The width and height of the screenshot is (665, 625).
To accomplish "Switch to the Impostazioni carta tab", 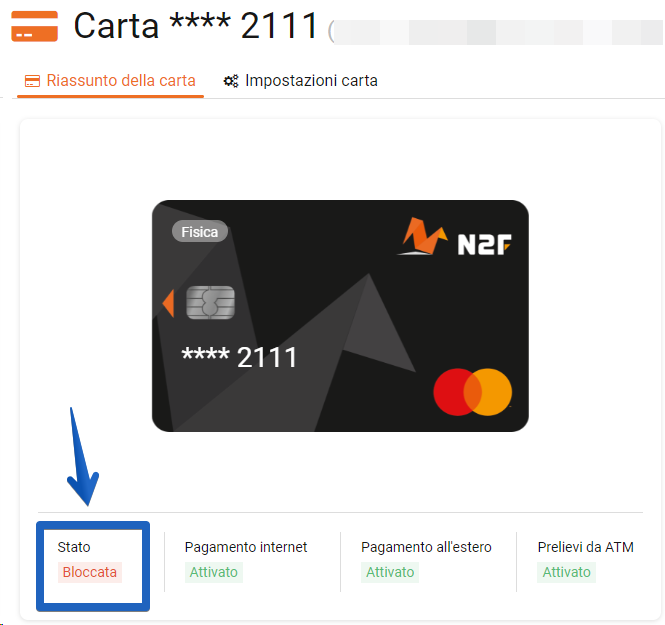I will (x=301, y=81).
